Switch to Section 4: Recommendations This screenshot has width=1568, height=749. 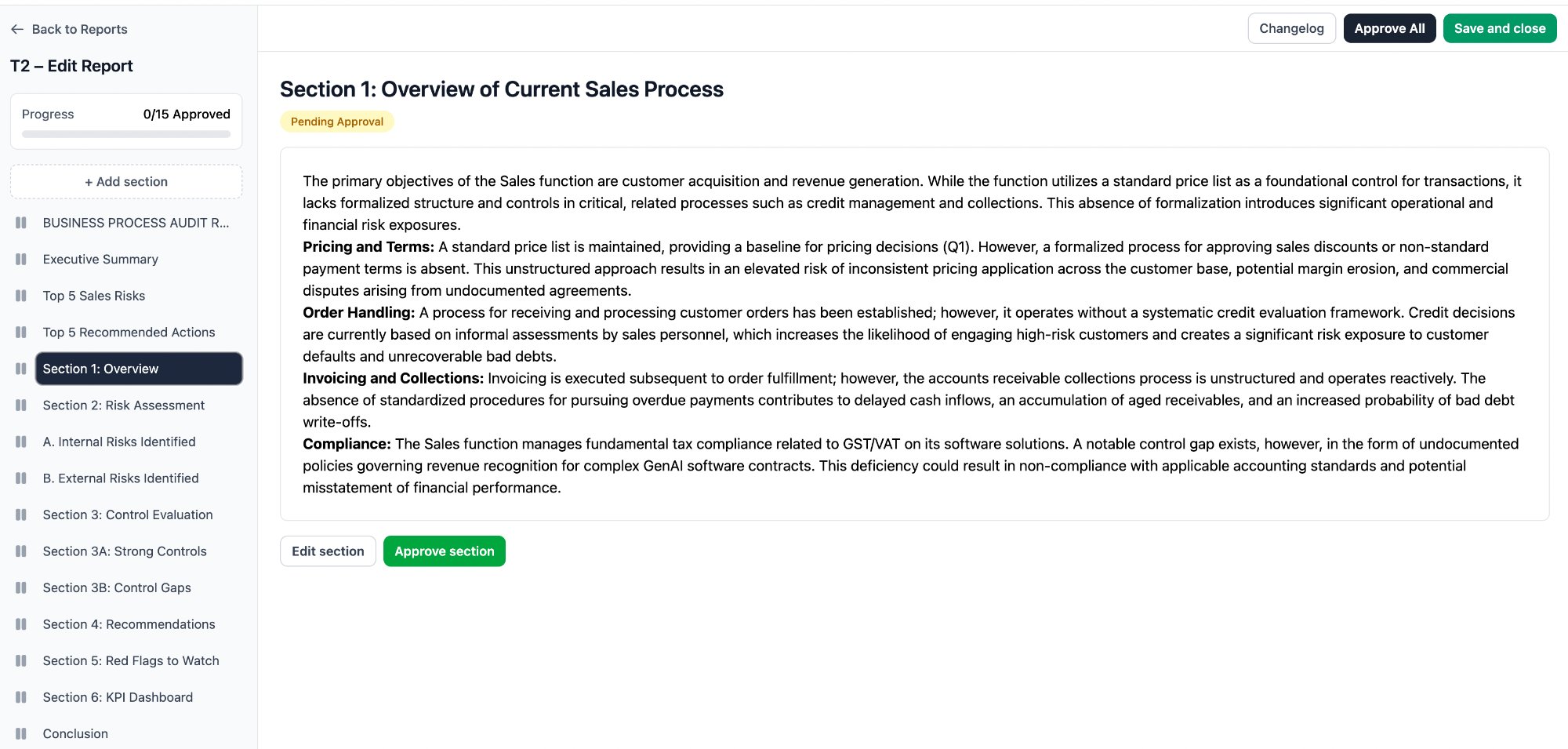coord(129,624)
